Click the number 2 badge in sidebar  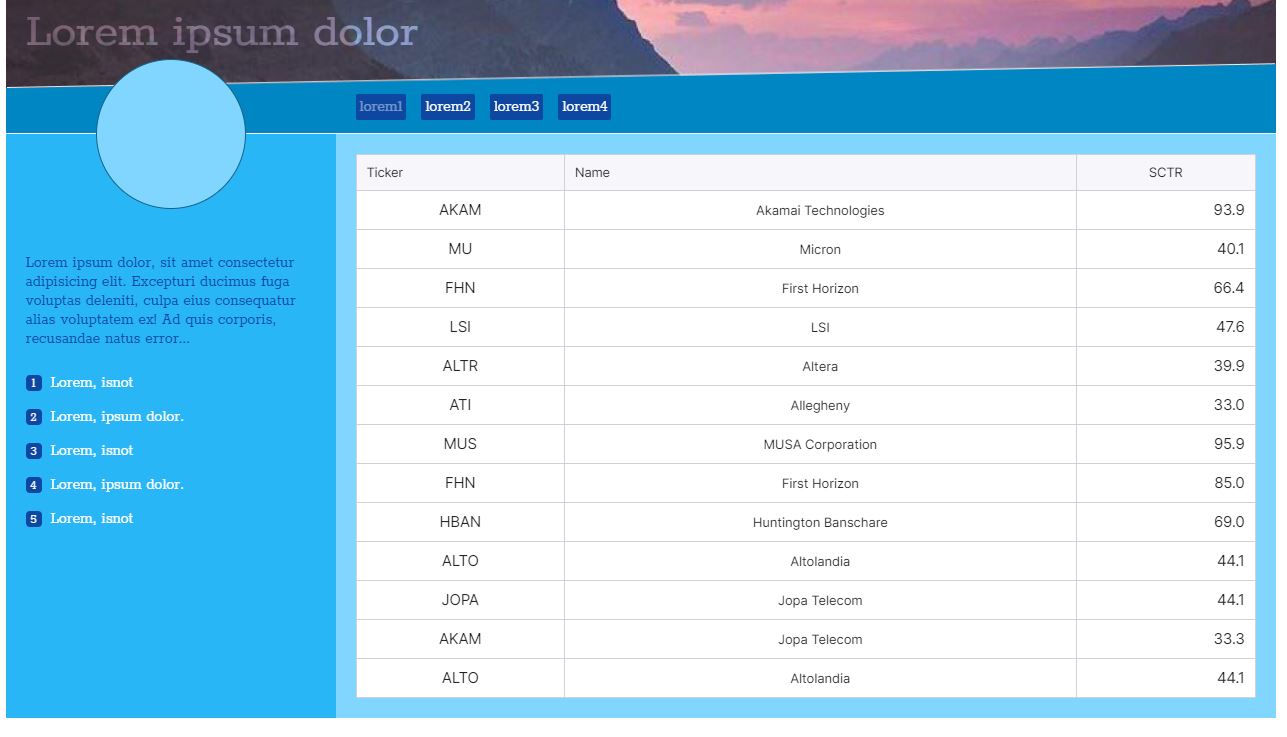pyautogui.click(x=33, y=417)
